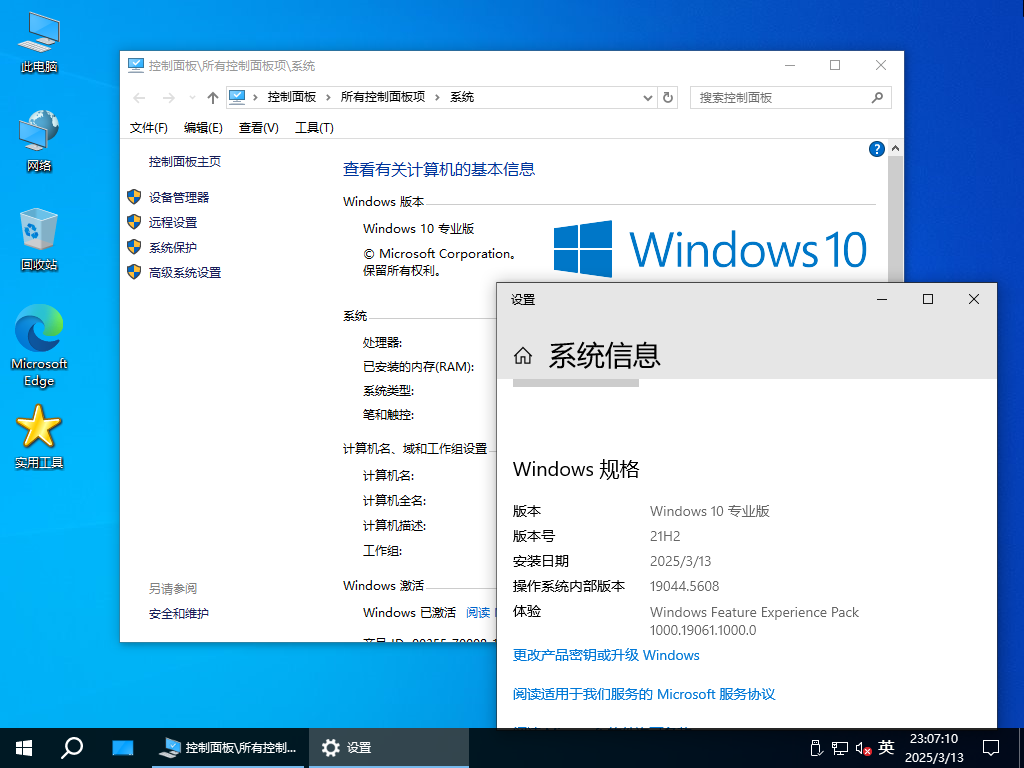Viewport: 1024px width, 768px height.
Task: Open 安全和维护 link
Action: (179, 613)
